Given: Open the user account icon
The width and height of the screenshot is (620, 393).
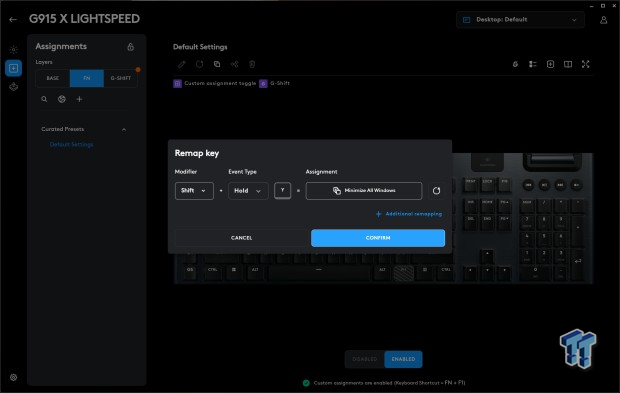Looking at the screenshot, I should (603, 20).
